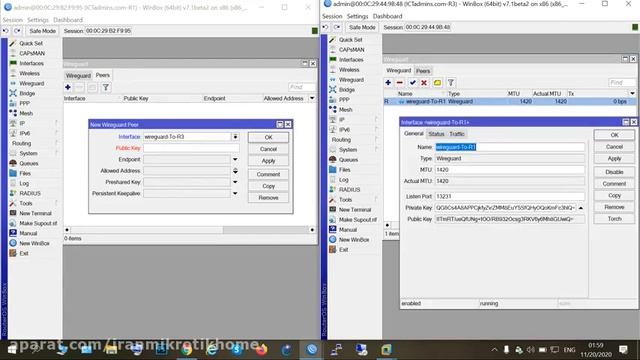Expand Preshared Key arrow in New Wireguard Peer

[235, 182]
